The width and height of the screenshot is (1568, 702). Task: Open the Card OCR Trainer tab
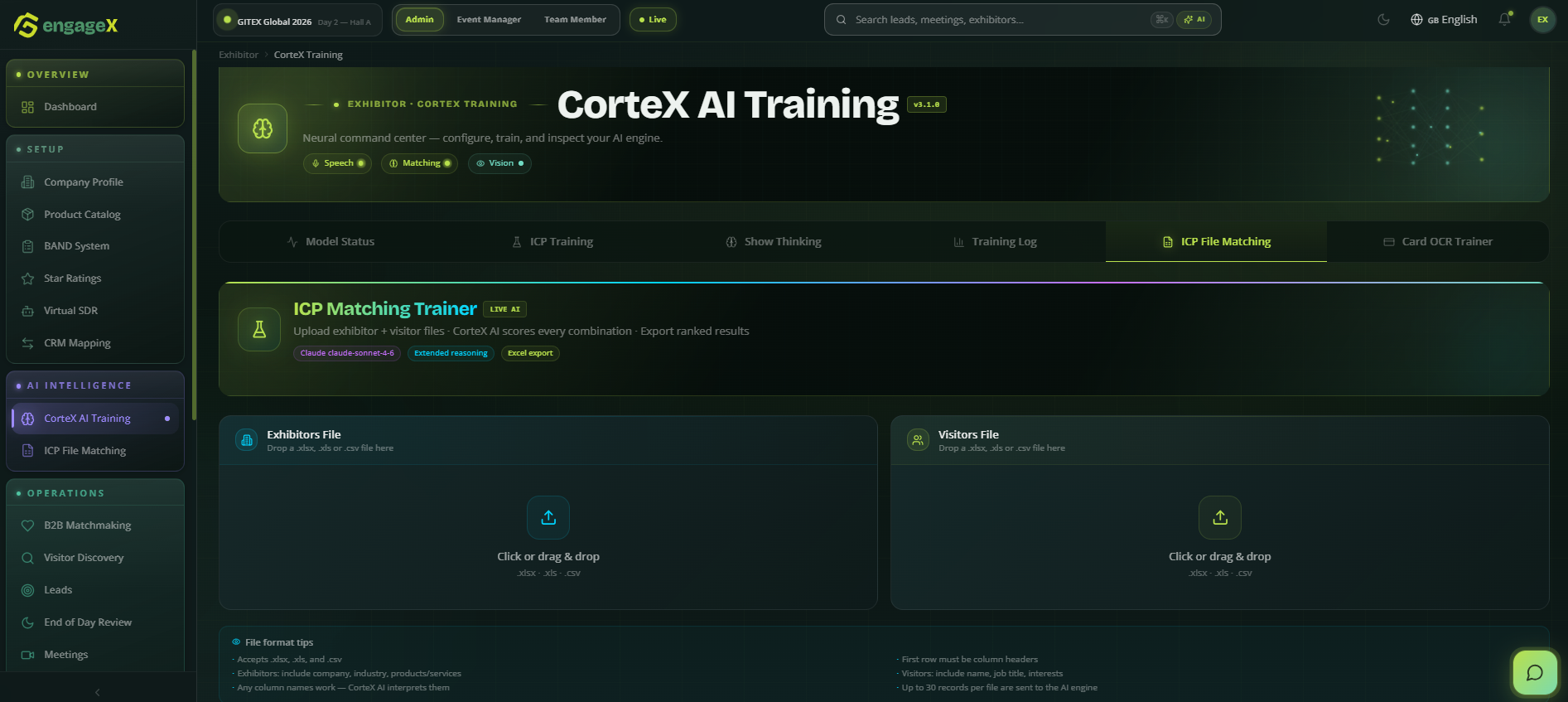tap(1438, 242)
